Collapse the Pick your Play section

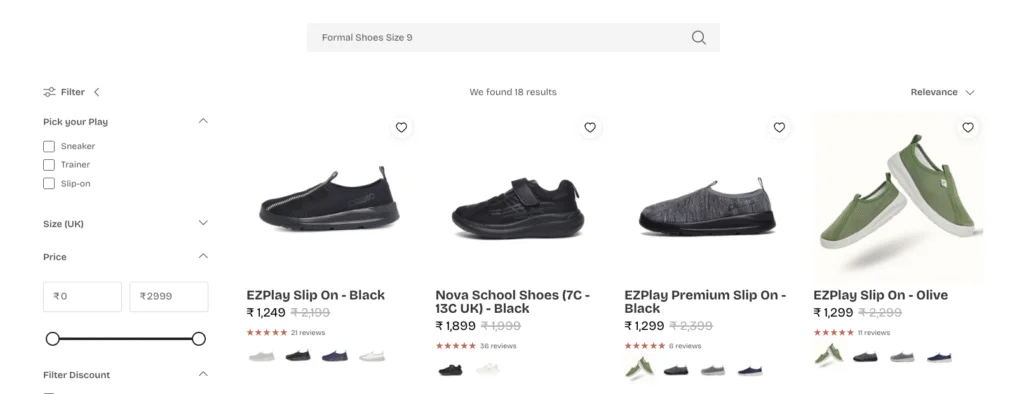click(203, 121)
